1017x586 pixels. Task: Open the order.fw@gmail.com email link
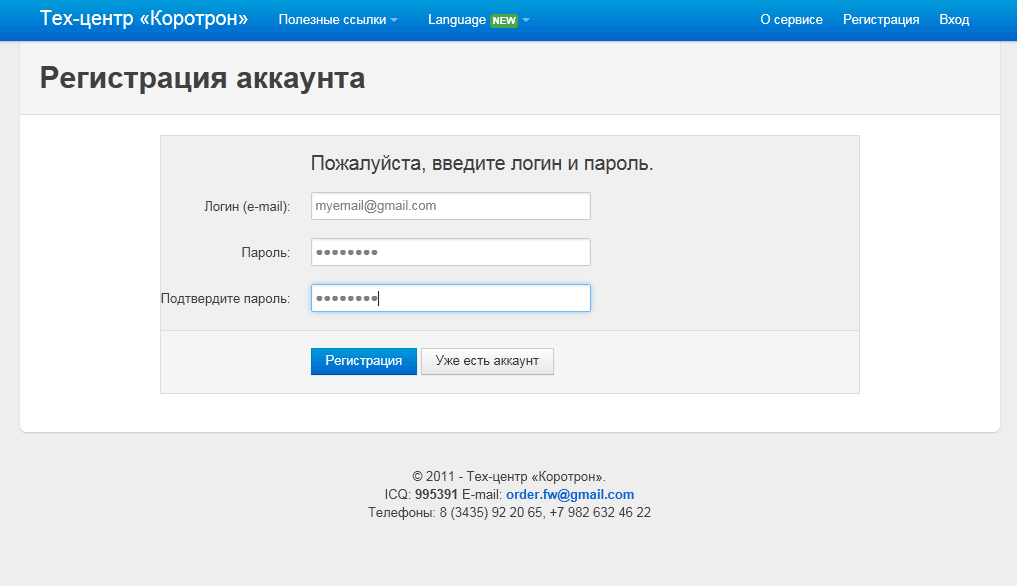569,495
